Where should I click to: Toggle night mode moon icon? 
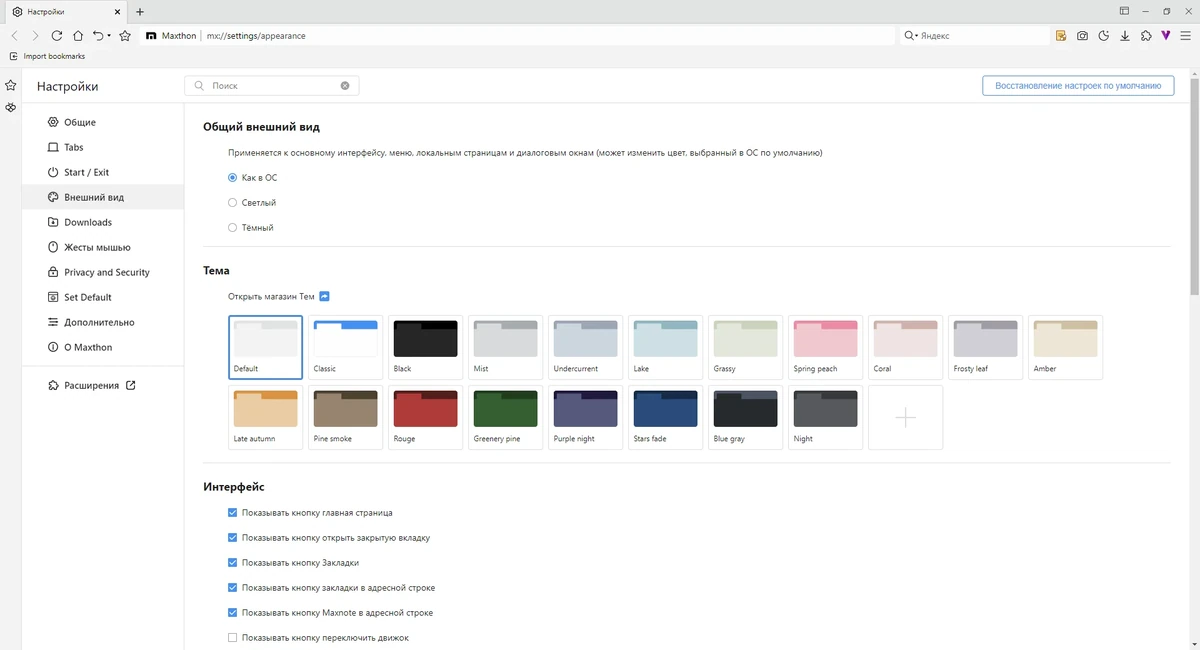1104,35
